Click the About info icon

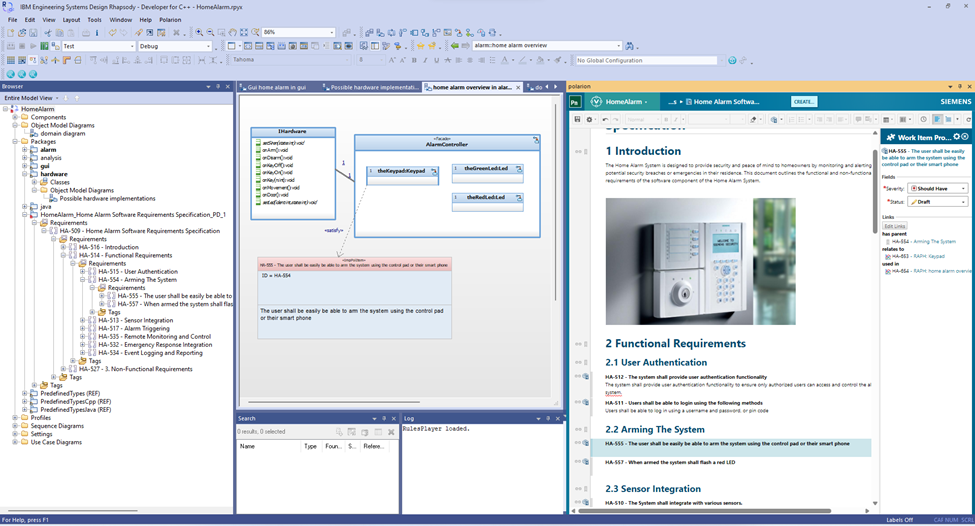coord(96,32)
